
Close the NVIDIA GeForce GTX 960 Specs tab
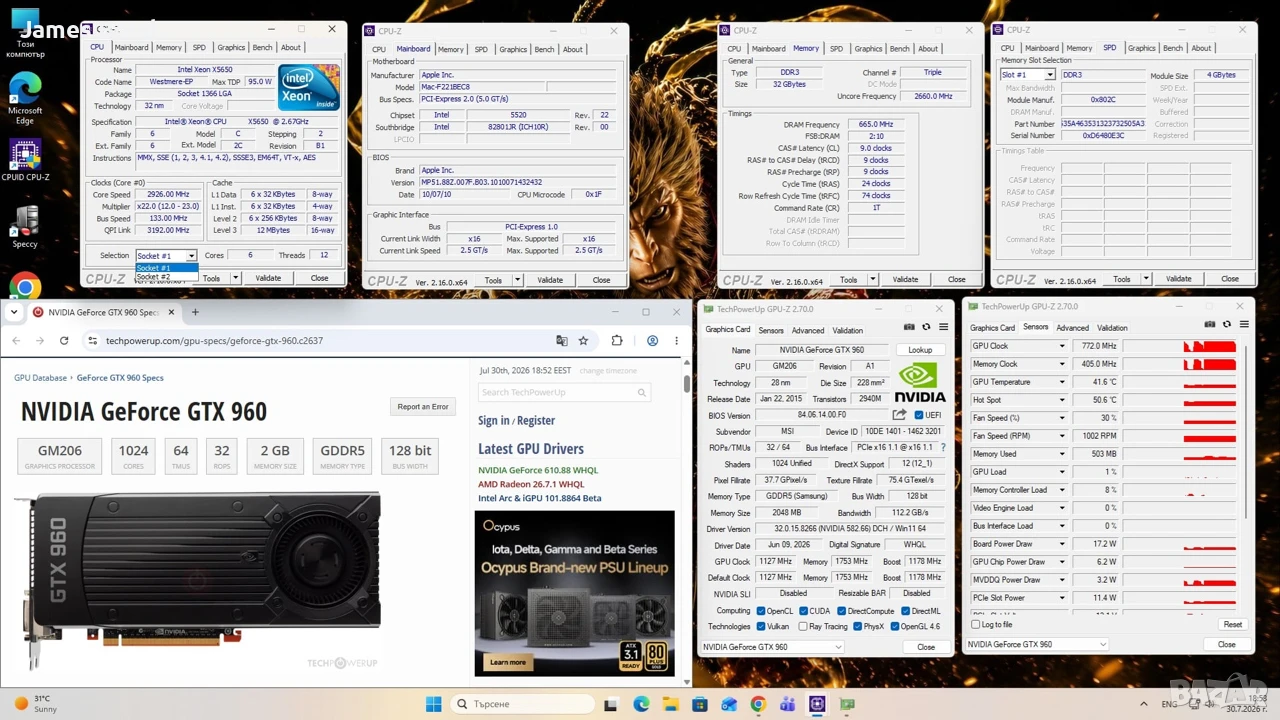pos(171,312)
